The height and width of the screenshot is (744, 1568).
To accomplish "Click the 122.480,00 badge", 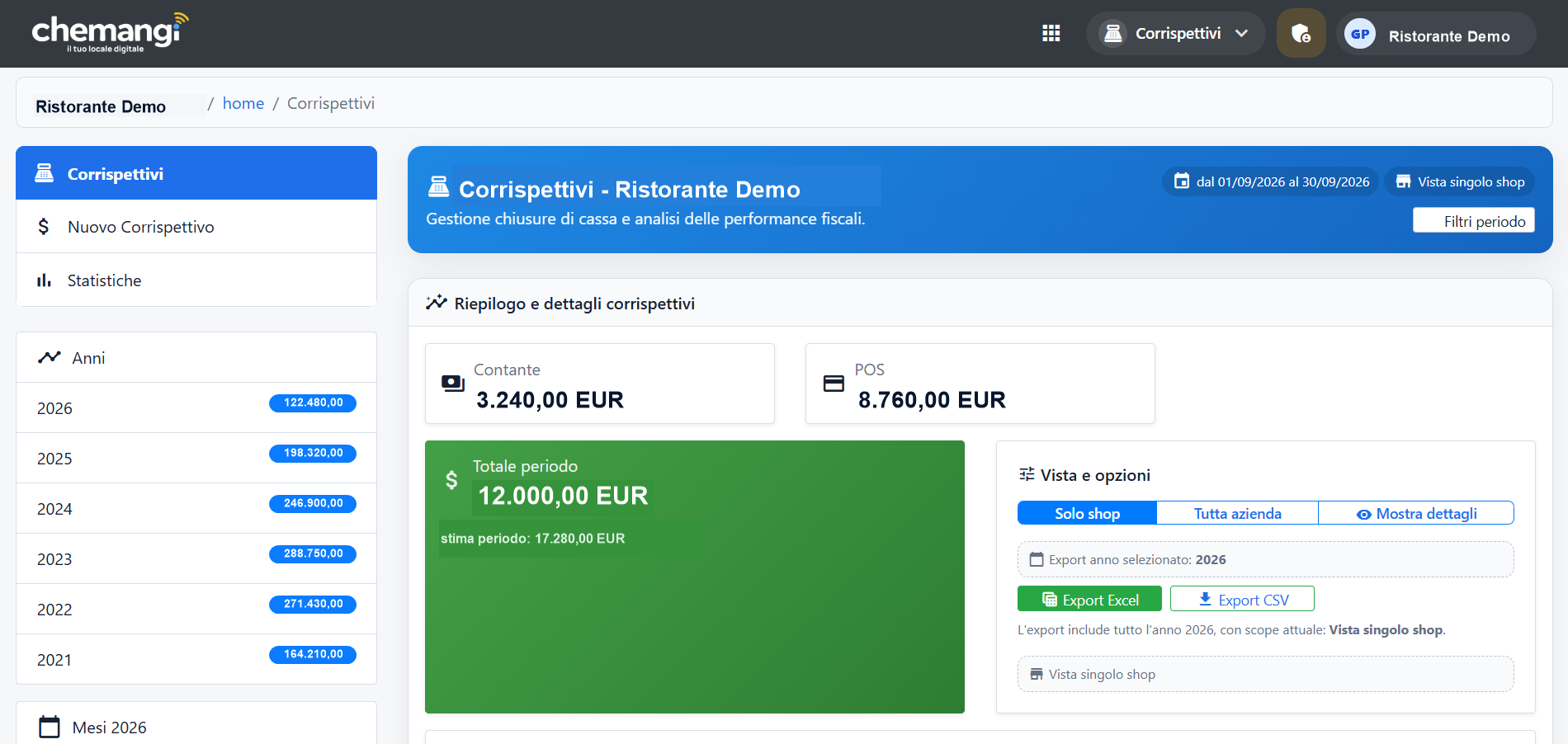I will click(313, 403).
